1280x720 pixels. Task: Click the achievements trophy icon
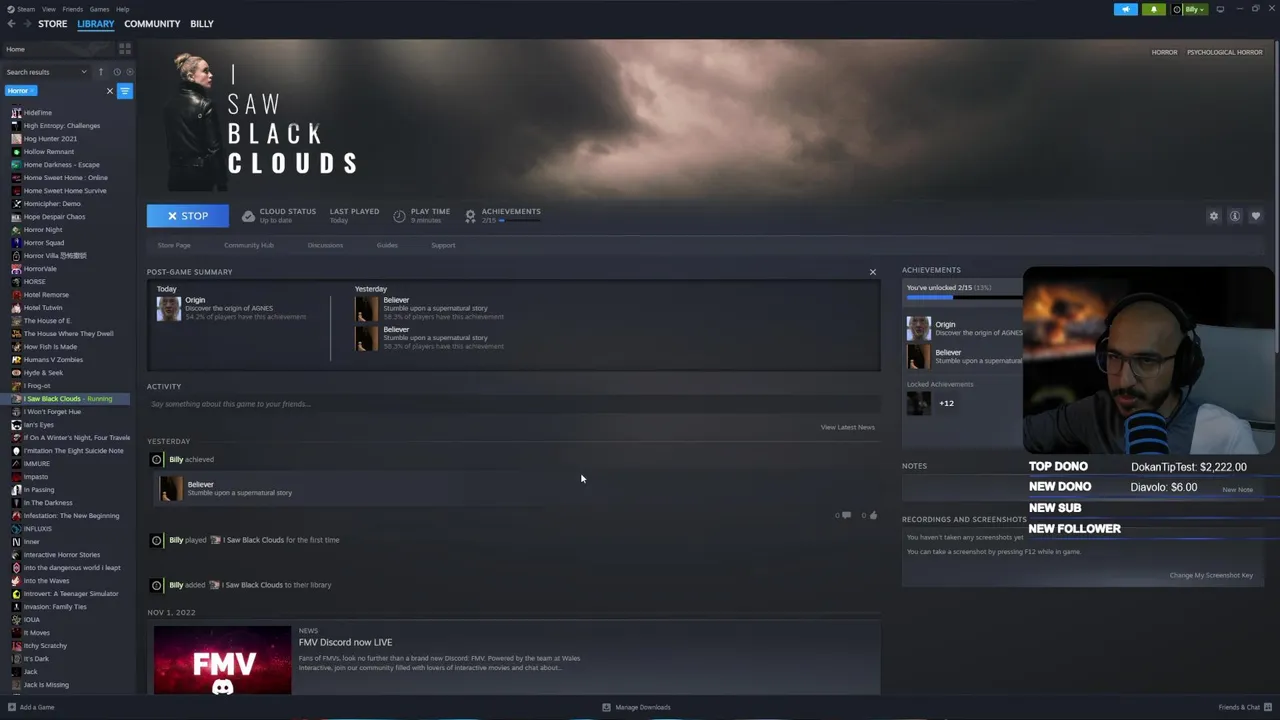tap(470, 216)
